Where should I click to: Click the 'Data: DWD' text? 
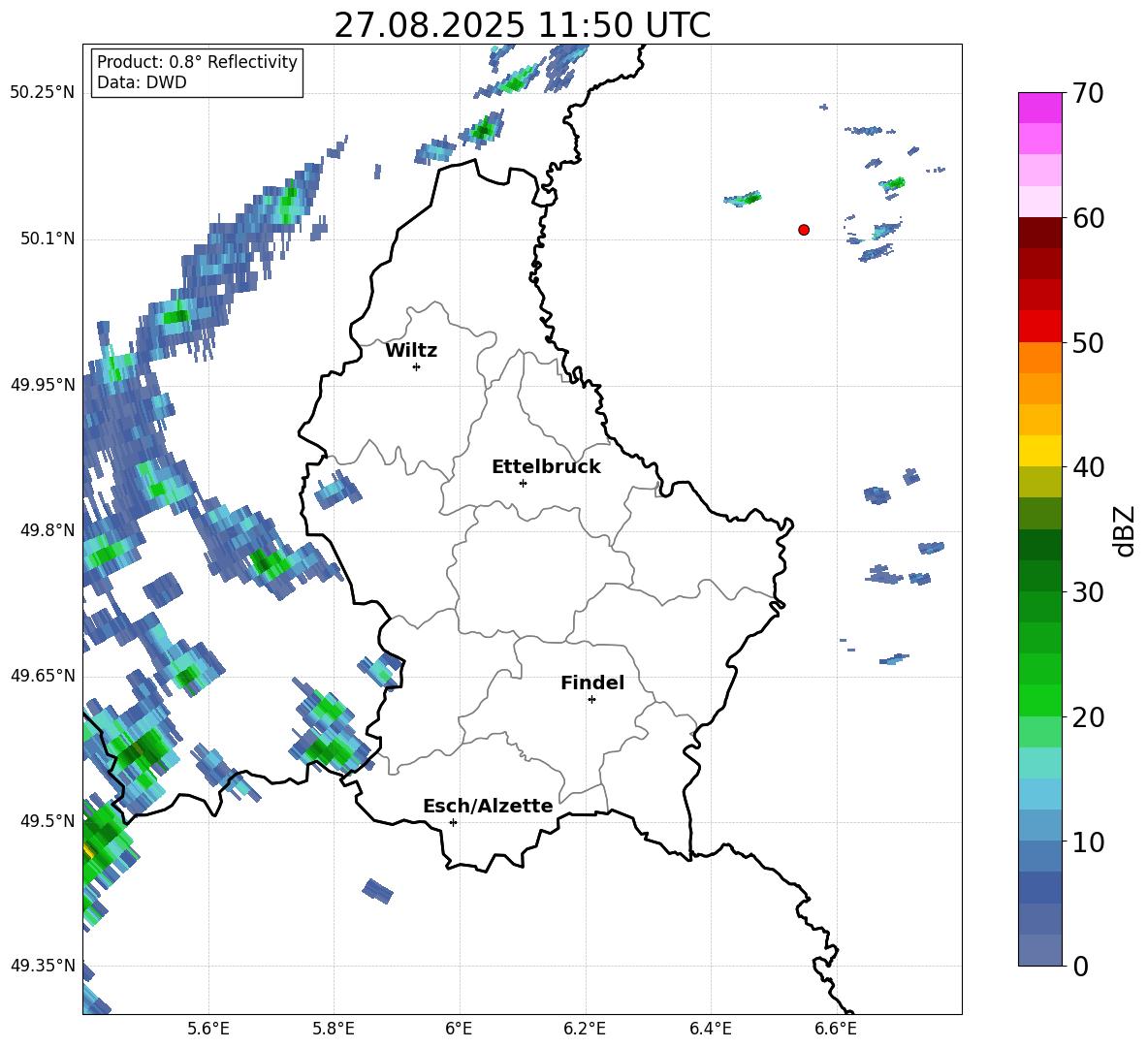(142, 82)
